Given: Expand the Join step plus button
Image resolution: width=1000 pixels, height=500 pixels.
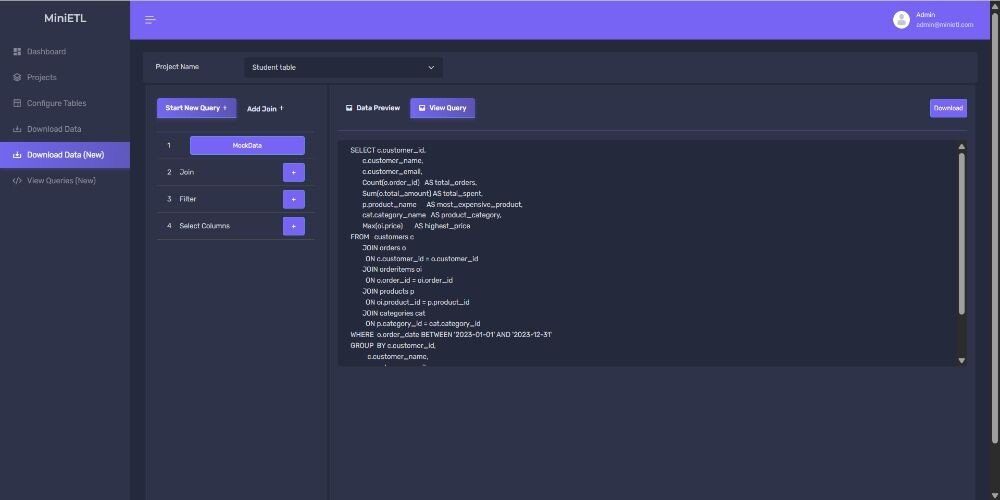Looking at the screenshot, I should [293, 172].
